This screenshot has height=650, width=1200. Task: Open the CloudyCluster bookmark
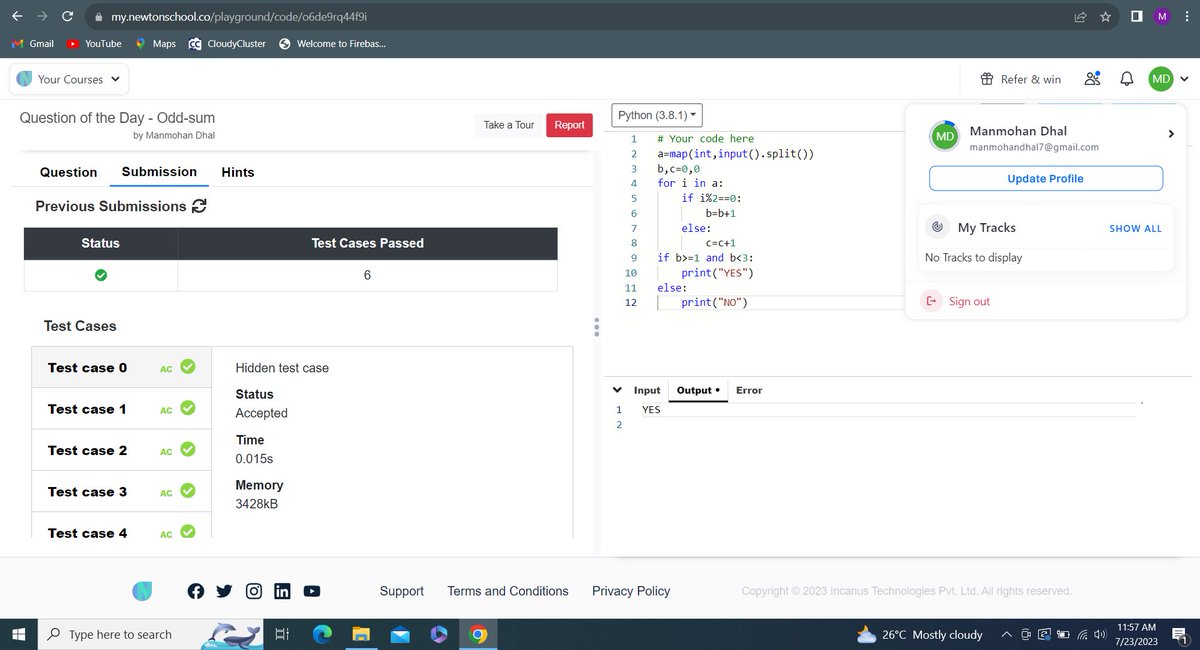point(227,44)
